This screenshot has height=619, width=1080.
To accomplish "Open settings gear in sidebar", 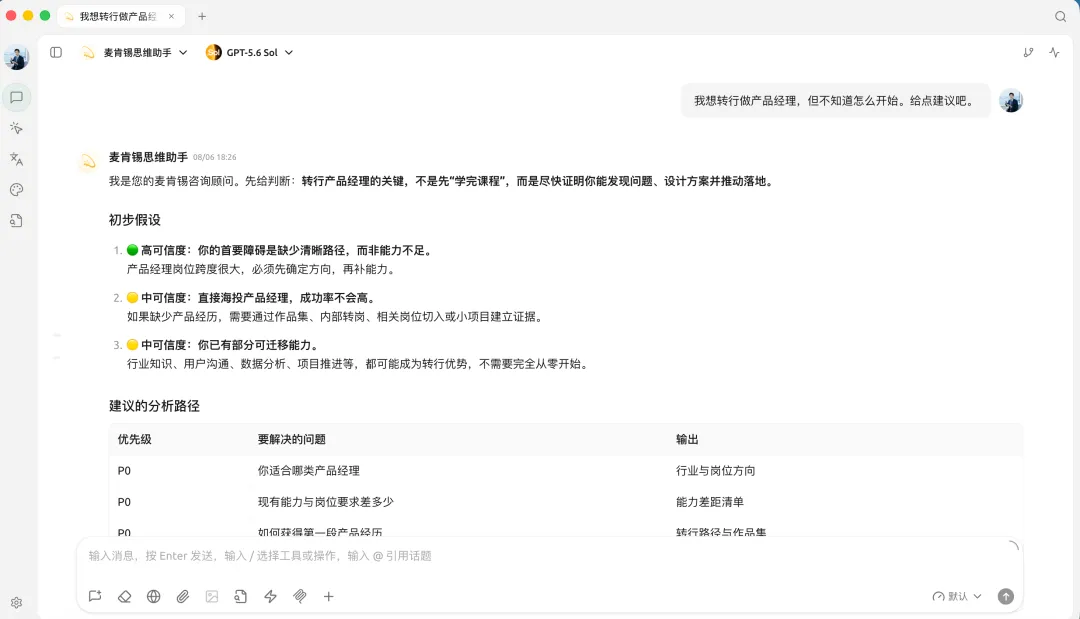I will (17, 602).
